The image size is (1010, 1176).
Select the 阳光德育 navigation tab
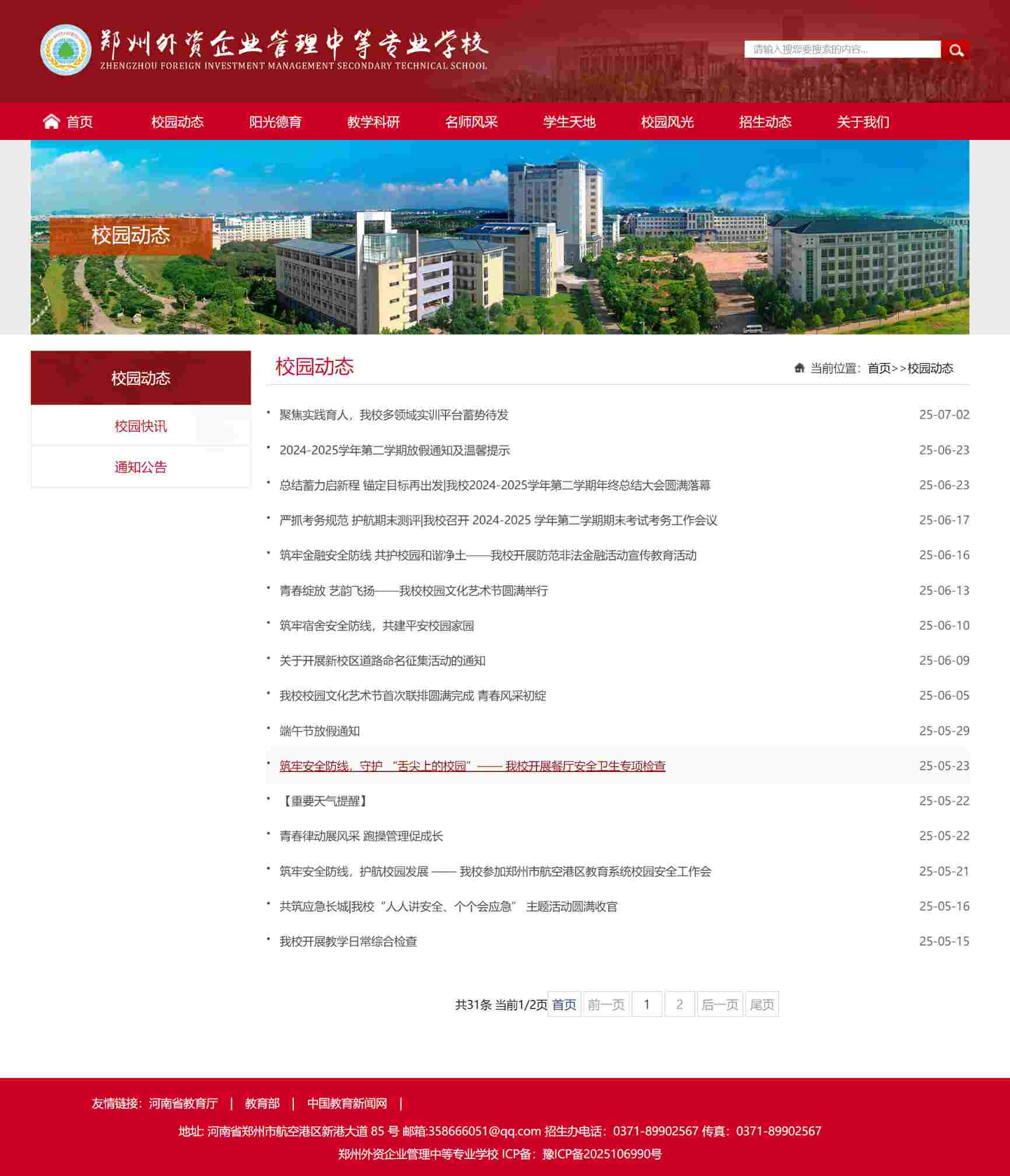pyautogui.click(x=276, y=122)
